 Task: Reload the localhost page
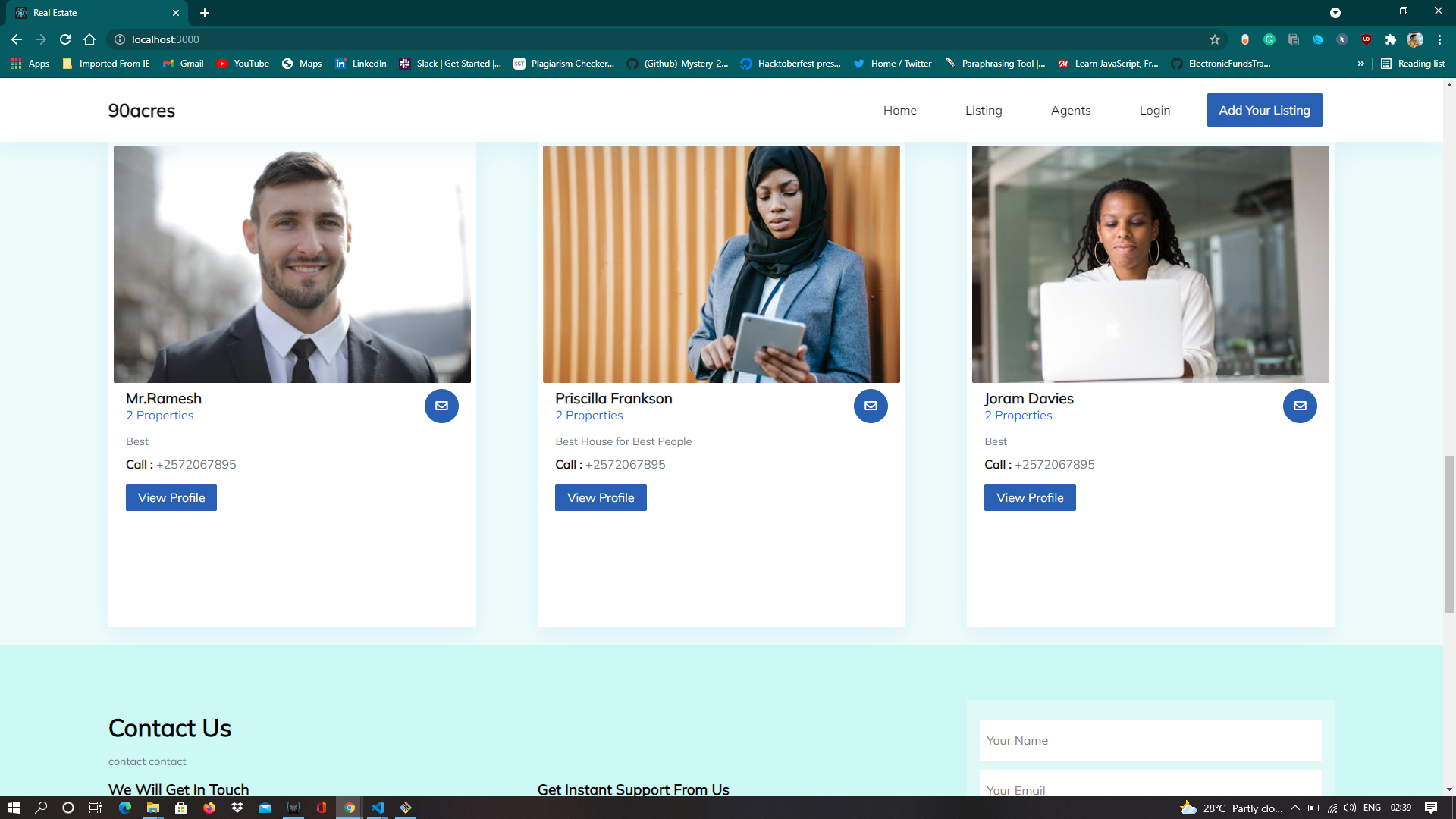click(65, 39)
